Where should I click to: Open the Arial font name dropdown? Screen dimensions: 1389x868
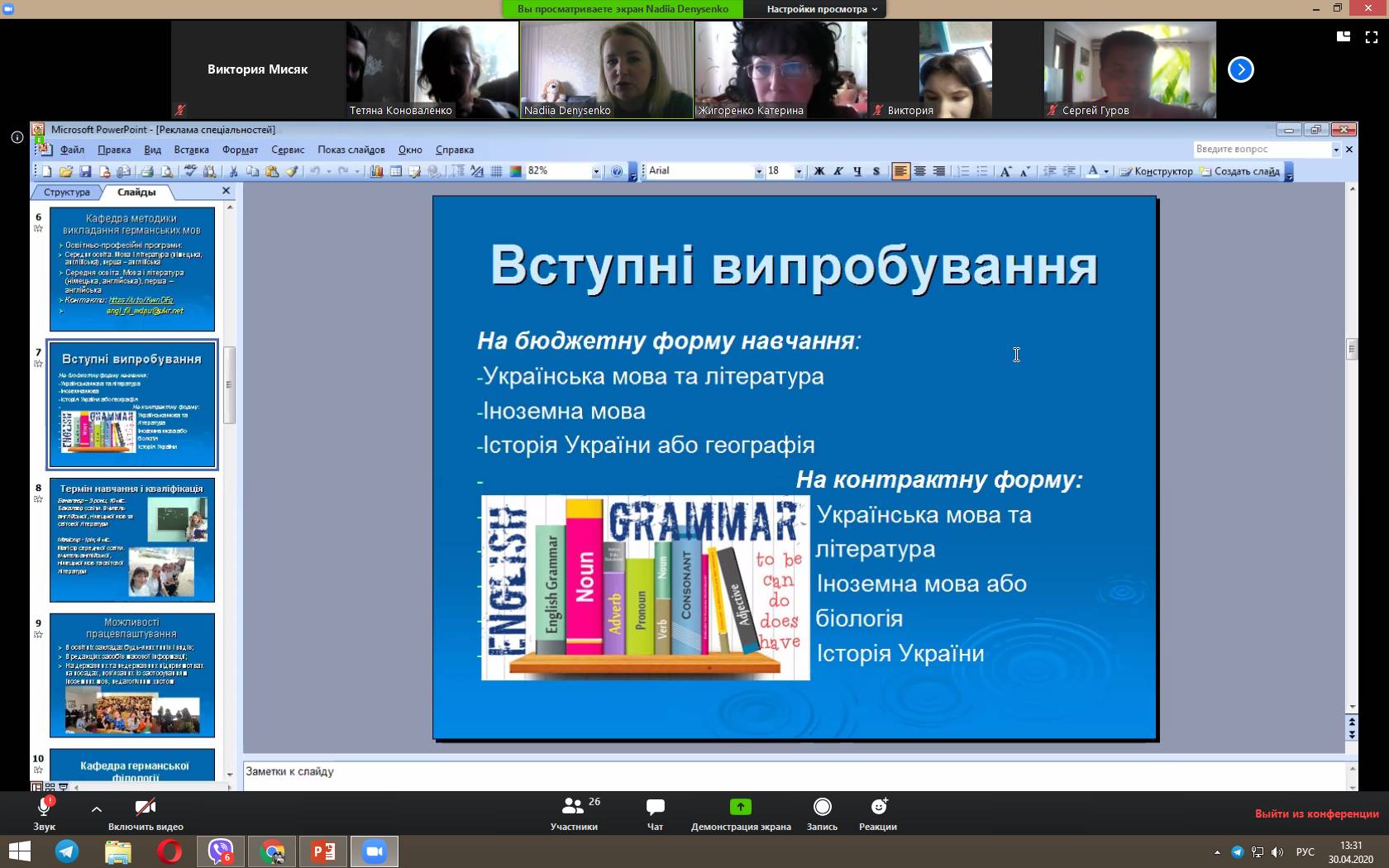(758, 171)
